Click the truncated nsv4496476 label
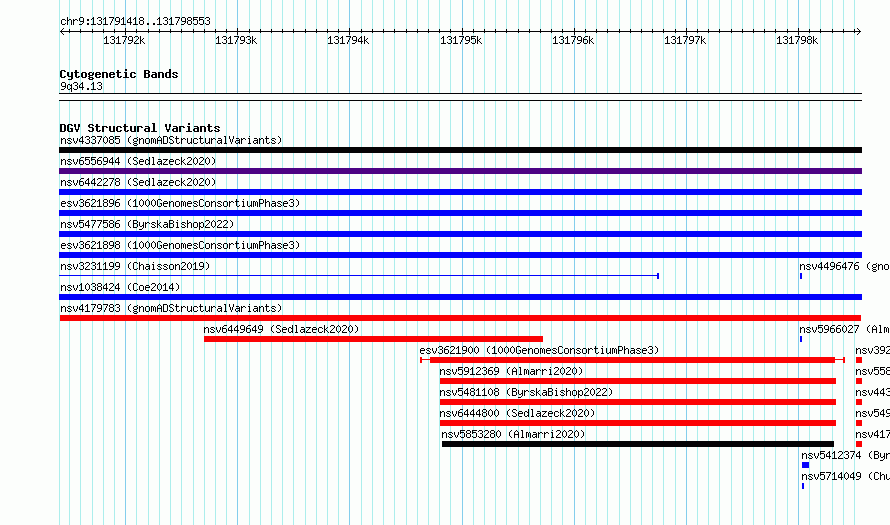This screenshot has width=890, height=525. (844, 266)
